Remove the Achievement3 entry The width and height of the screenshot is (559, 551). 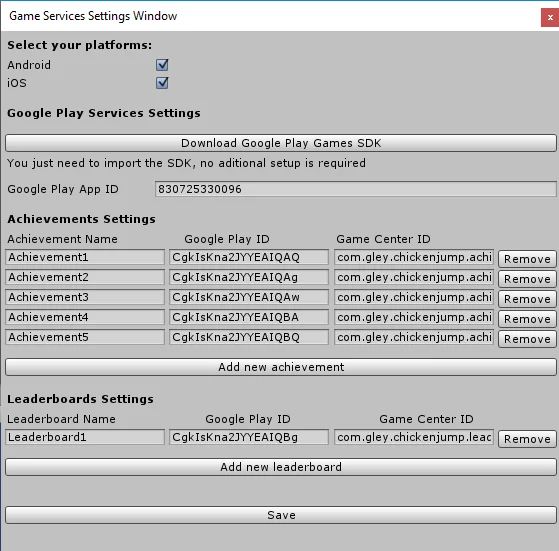click(527, 299)
